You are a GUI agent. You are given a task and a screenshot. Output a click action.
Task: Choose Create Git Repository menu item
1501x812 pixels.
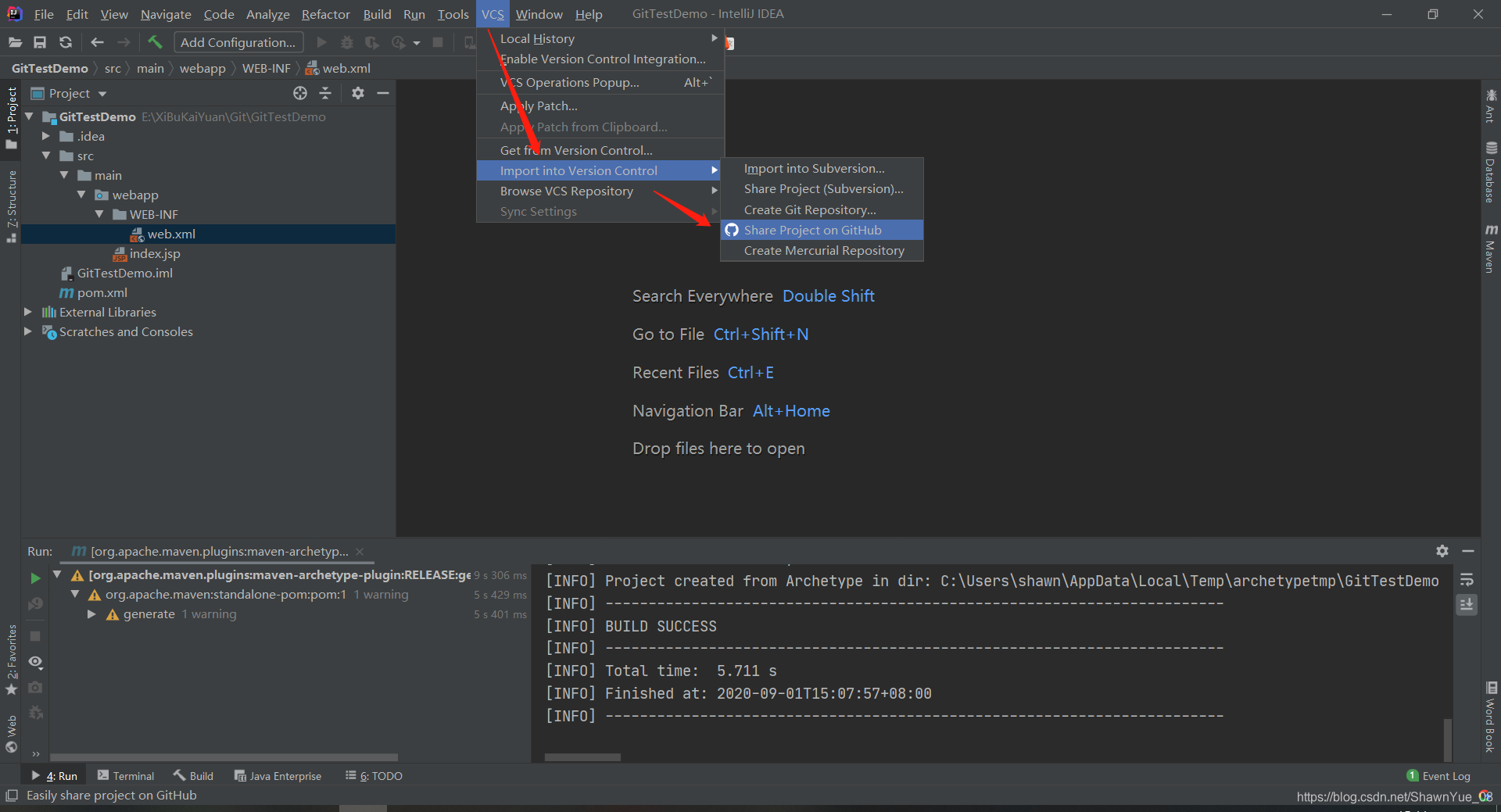[x=822, y=209]
